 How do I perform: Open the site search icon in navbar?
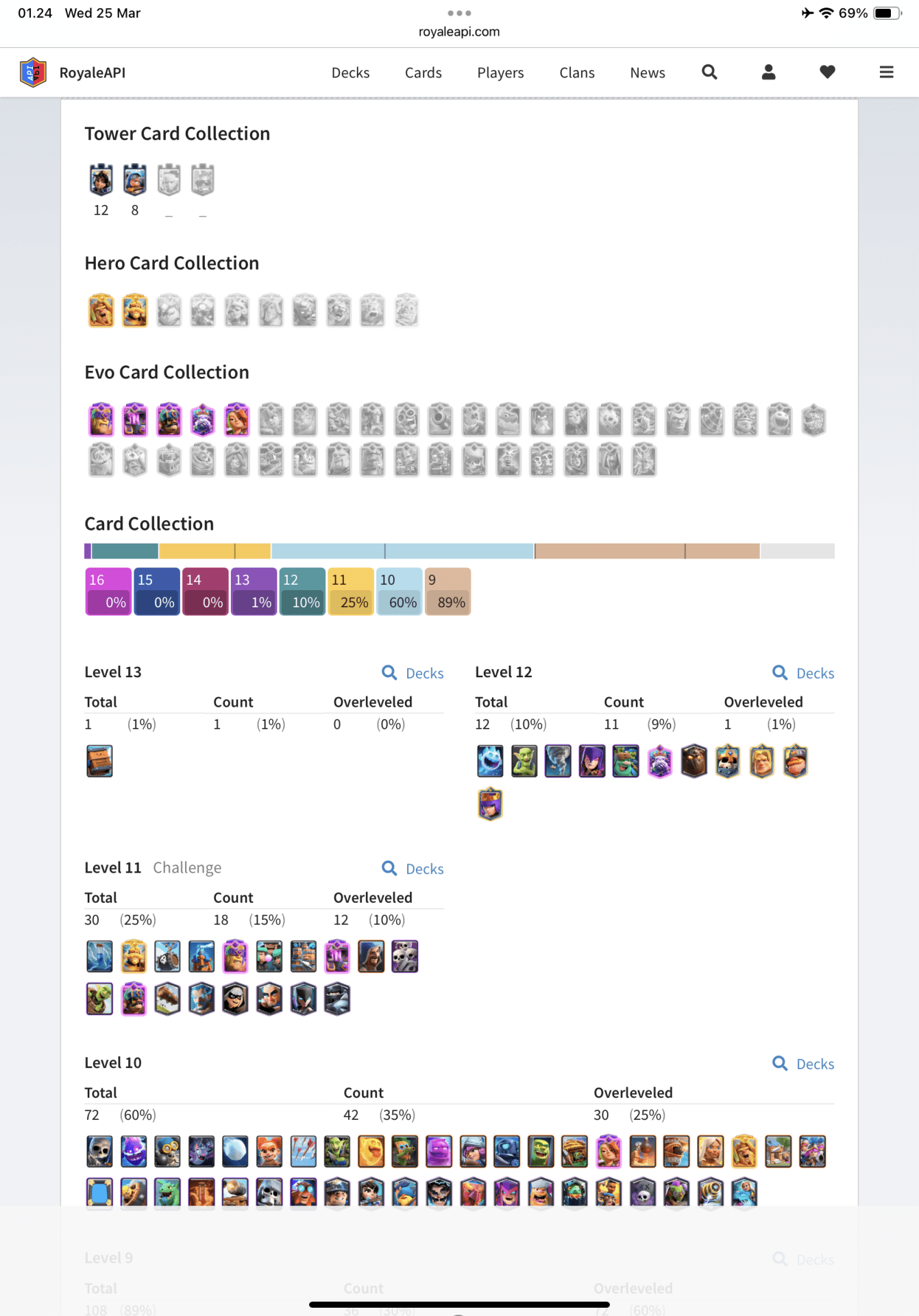coord(709,72)
